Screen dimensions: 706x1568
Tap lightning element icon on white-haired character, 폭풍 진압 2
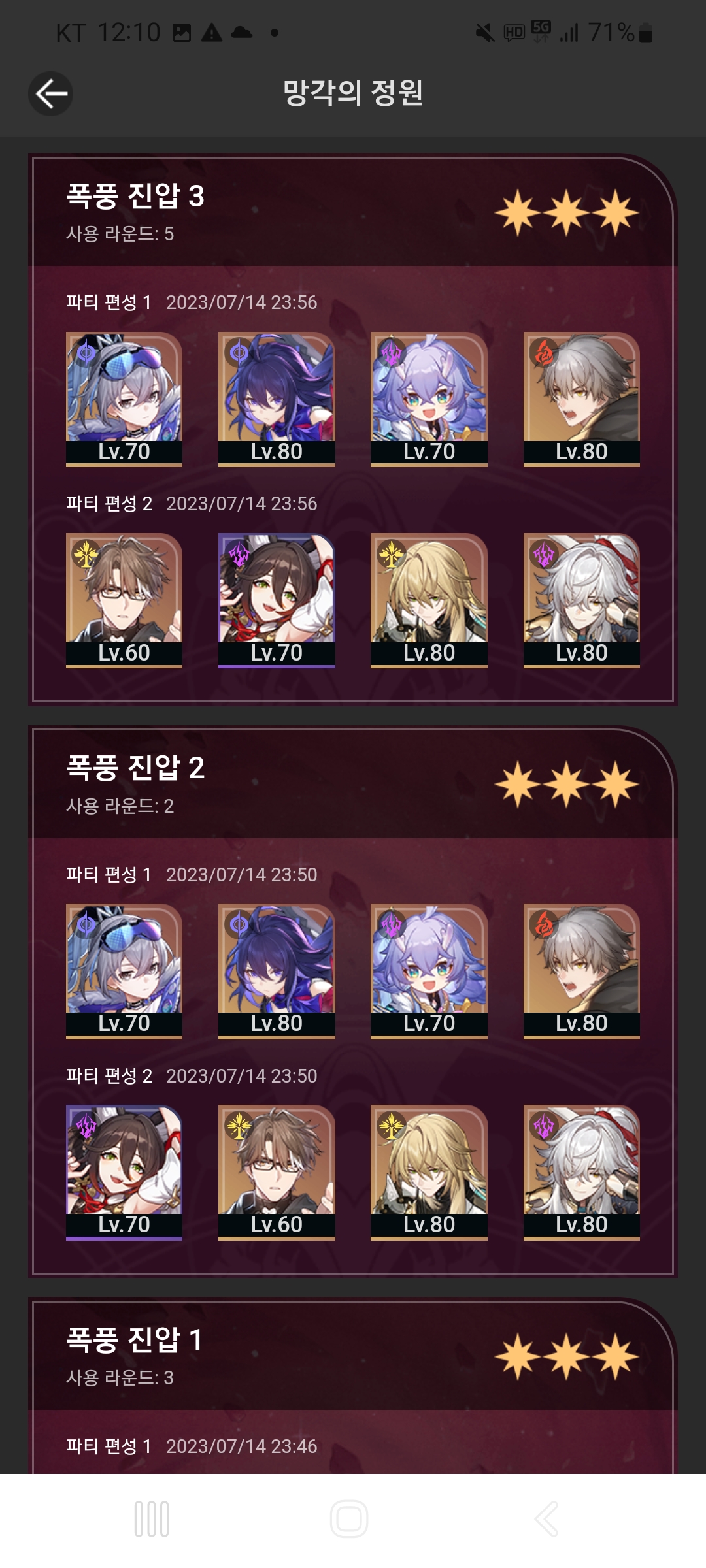point(544,1126)
